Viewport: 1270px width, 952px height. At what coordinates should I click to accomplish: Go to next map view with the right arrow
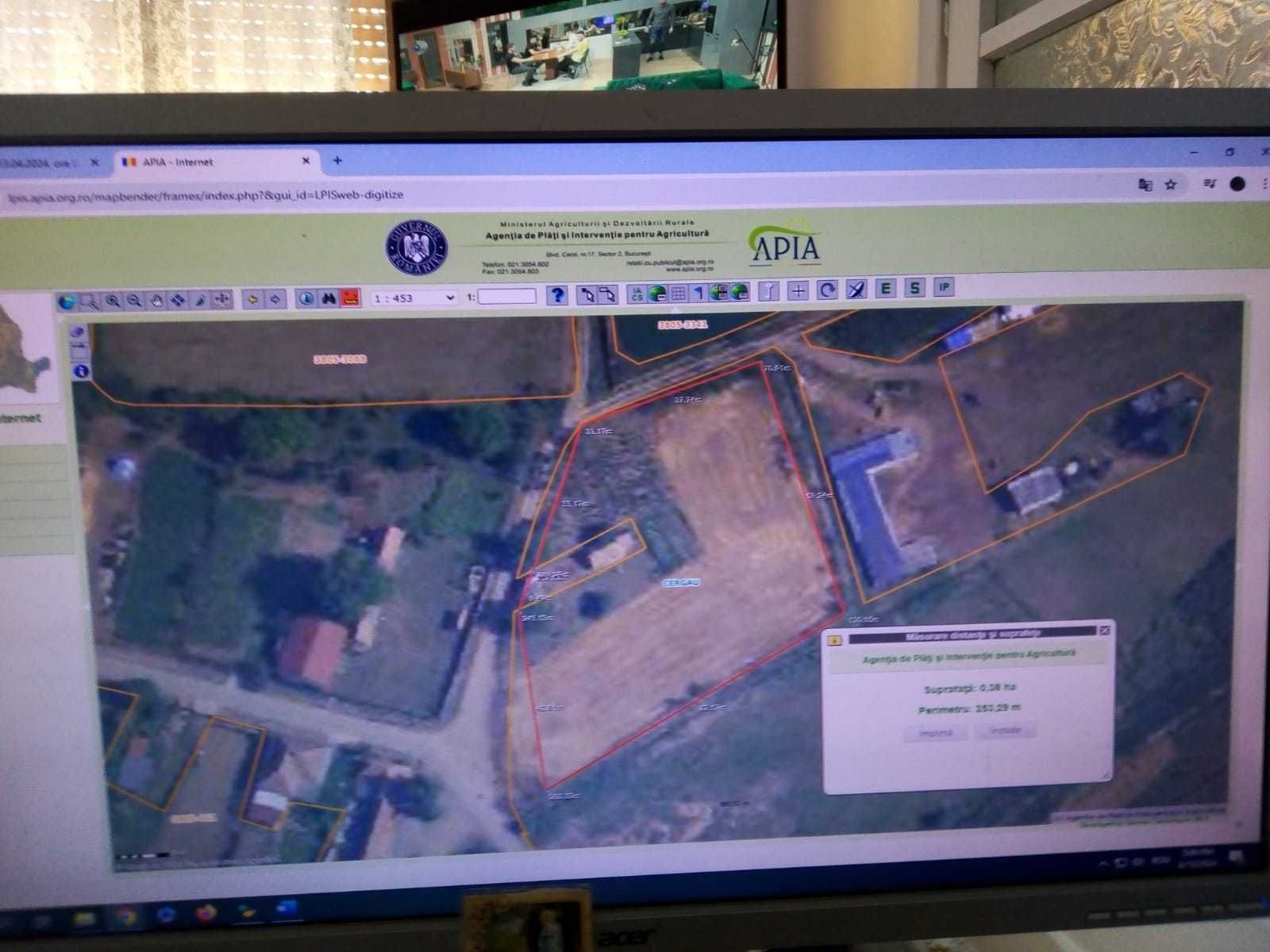[275, 299]
